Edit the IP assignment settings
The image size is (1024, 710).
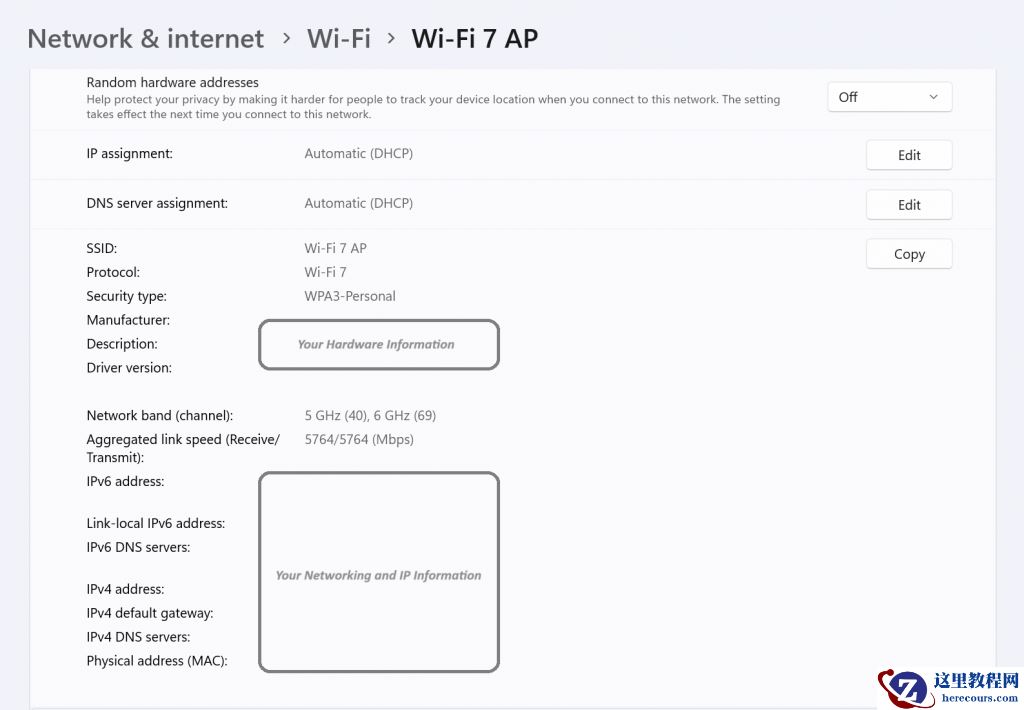pyautogui.click(x=908, y=155)
